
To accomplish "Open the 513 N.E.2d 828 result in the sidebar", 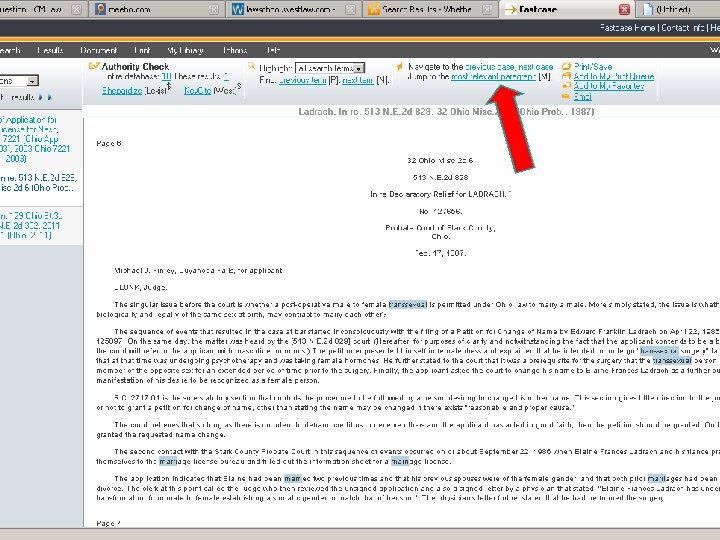I will point(38,183).
